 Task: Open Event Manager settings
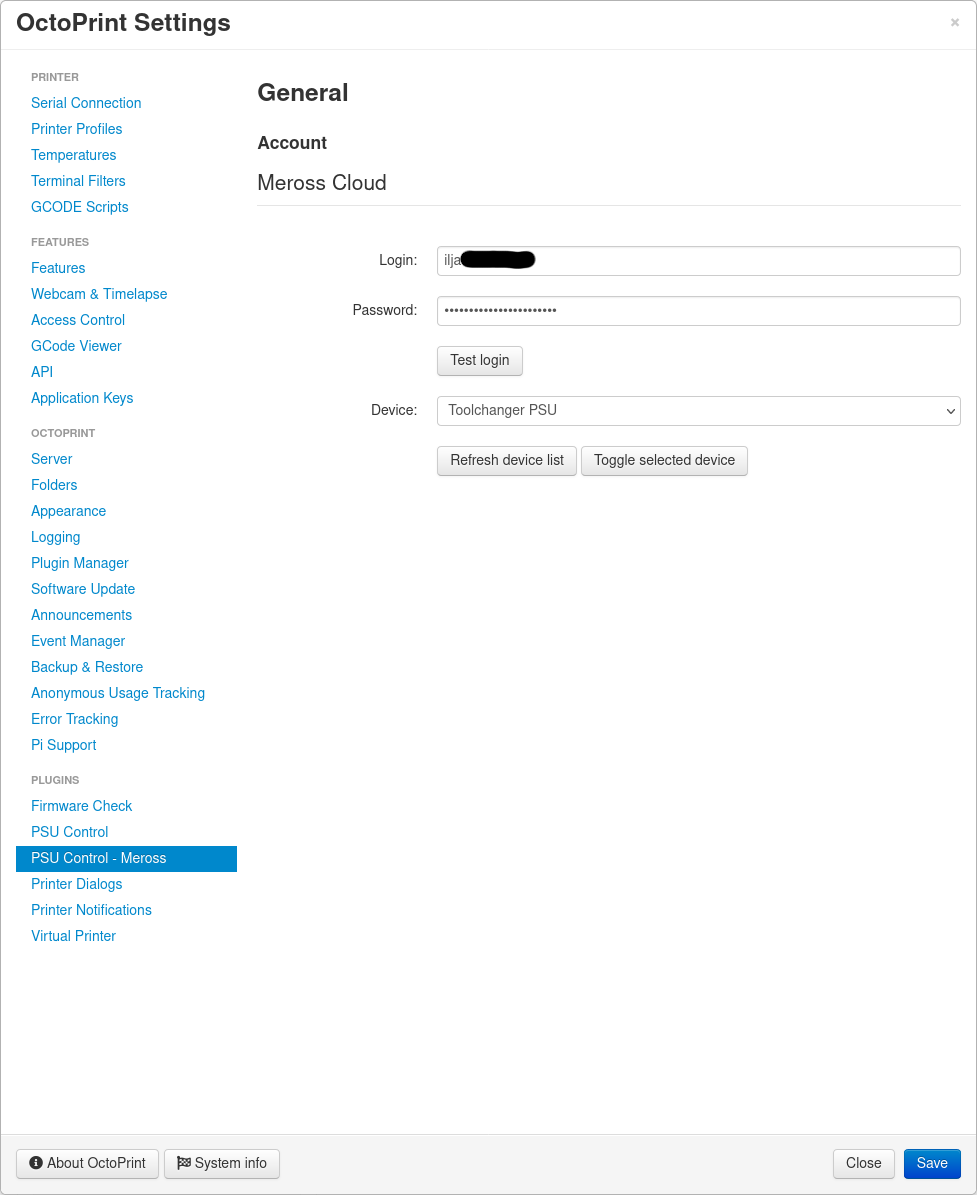tap(78, 639)
